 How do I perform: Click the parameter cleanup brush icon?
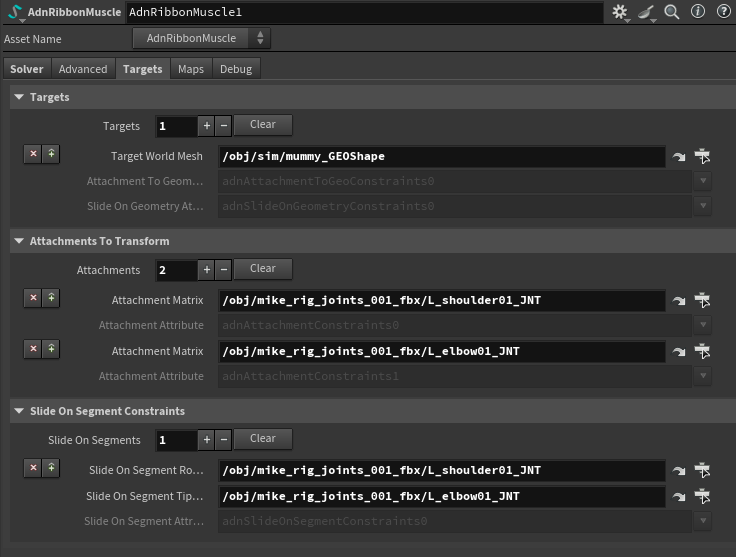(x=646, y=12)
